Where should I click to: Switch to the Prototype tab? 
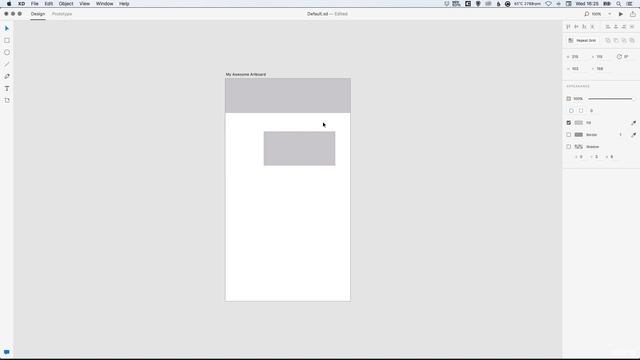(62, 14)
